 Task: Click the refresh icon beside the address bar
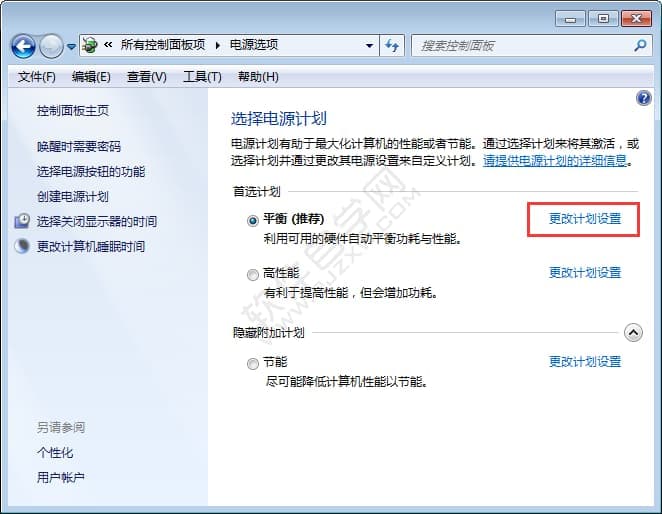pyautogui.click(x=391, y=46)
